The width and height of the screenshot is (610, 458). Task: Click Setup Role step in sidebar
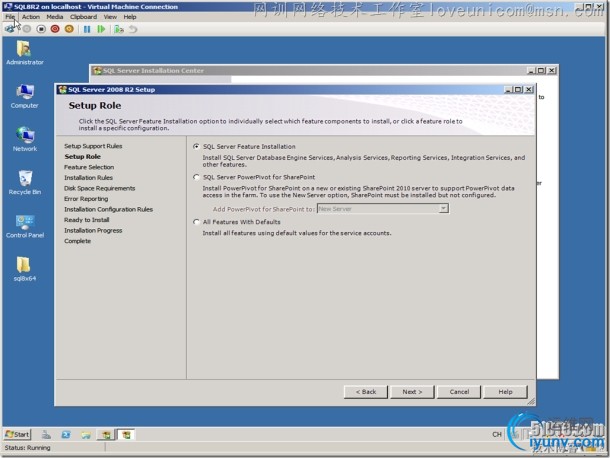tap(82, 156)
